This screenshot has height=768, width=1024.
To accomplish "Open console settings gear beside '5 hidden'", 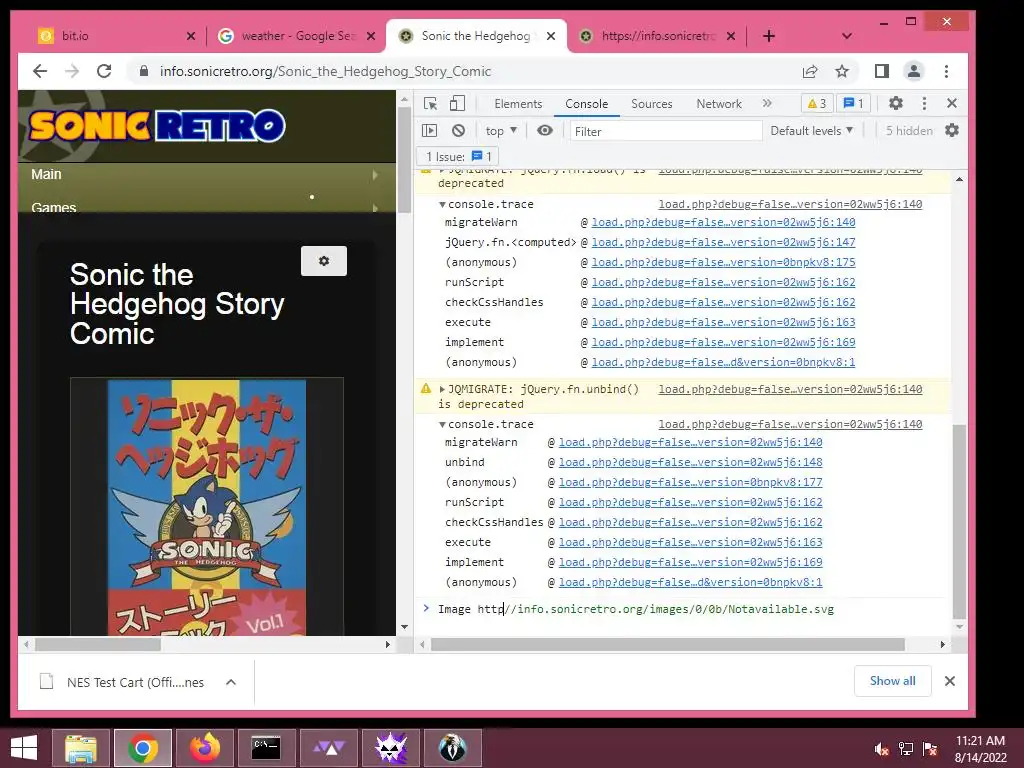I will (952, 131).
